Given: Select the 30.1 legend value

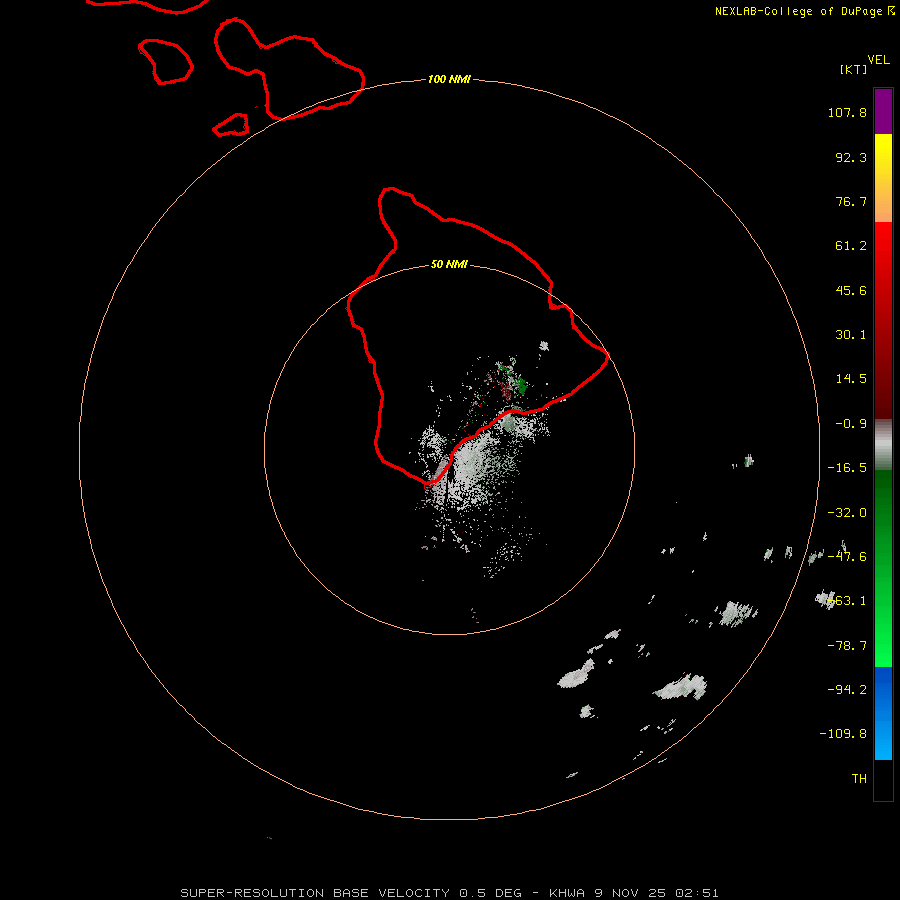Looking at the screenshot, I should click(x=851, y=335).
